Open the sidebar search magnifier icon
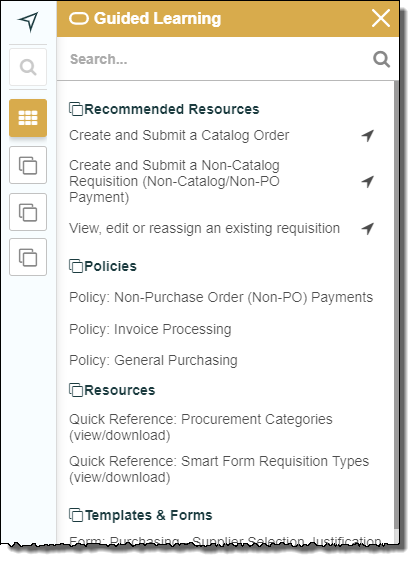The width and height of the screenshot is (415, 563). coord(28,67)
